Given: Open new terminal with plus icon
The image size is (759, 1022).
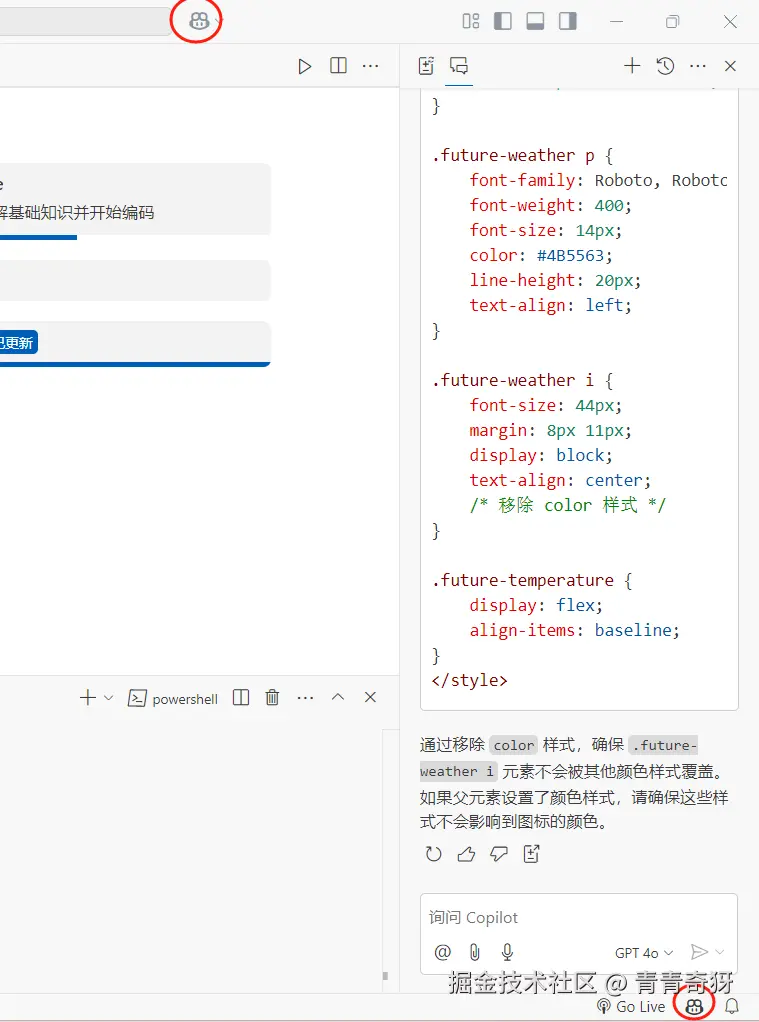Looking at the screenshot, I should coord(87,698).
